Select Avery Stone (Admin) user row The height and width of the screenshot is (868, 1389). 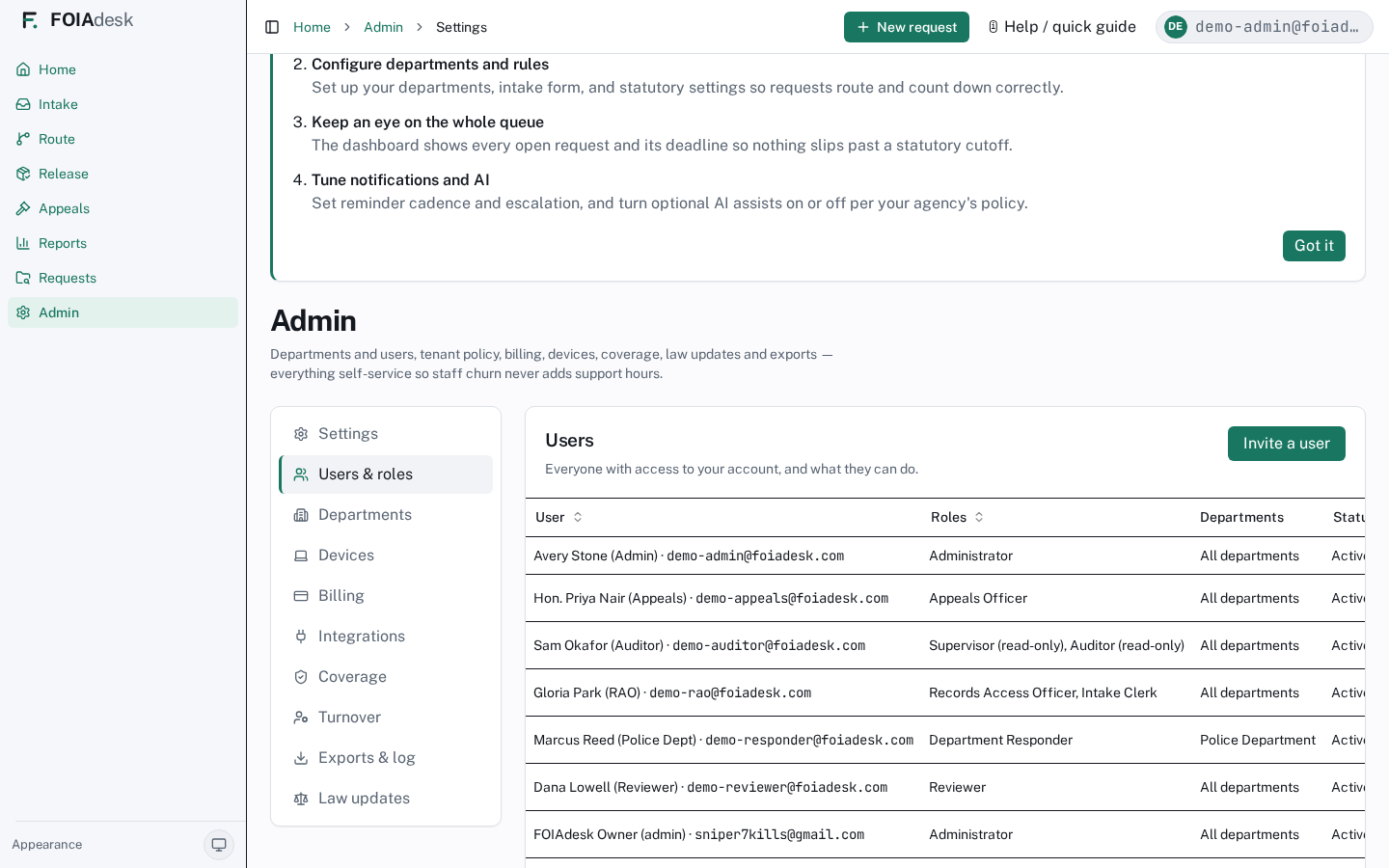[x=945, y=556]
